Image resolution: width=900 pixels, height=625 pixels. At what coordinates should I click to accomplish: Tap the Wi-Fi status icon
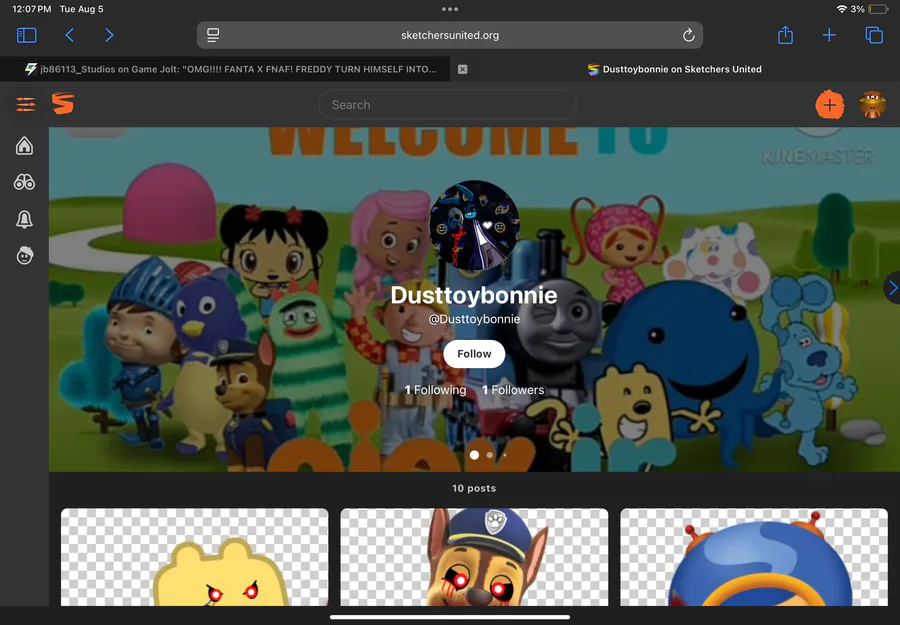point(841,9)
